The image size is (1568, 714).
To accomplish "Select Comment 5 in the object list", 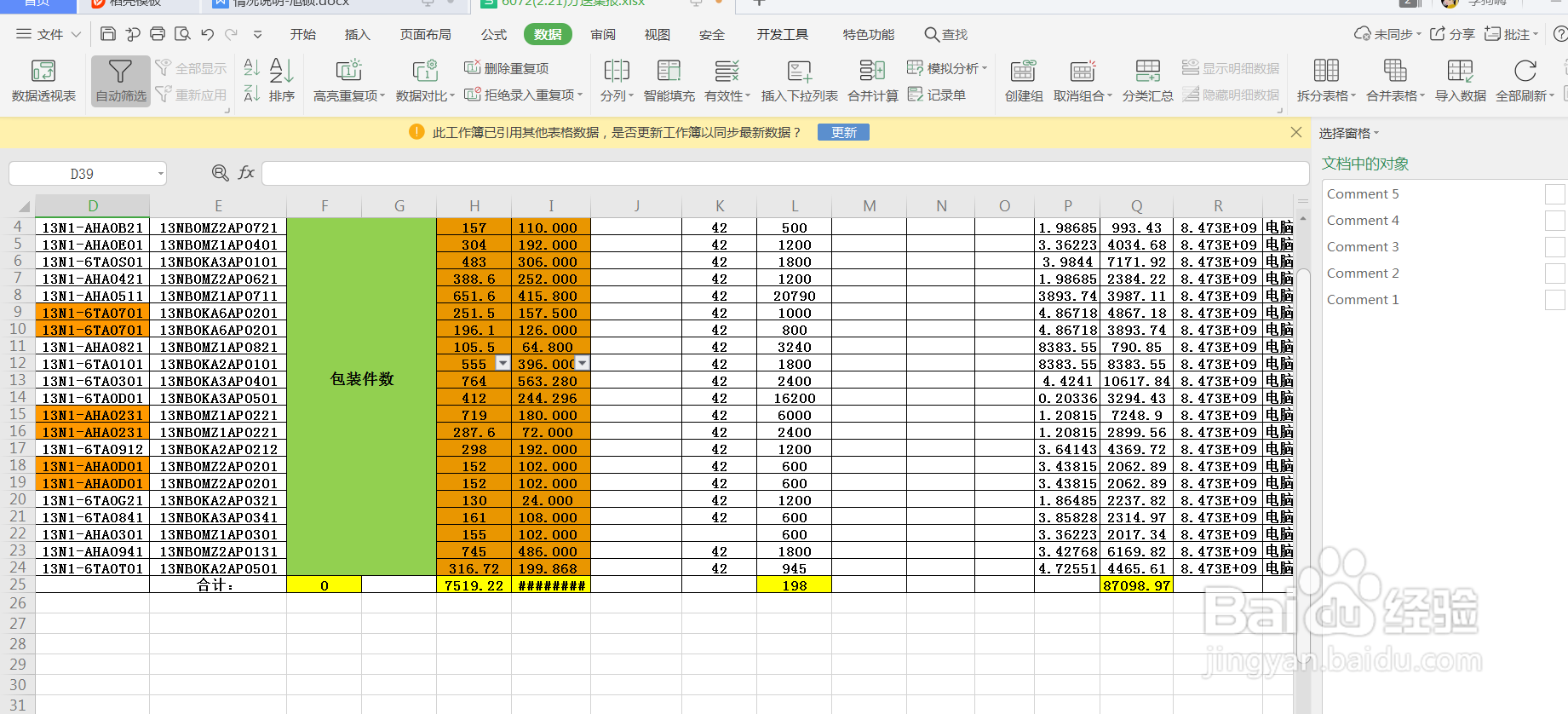I will point(1363,194).
